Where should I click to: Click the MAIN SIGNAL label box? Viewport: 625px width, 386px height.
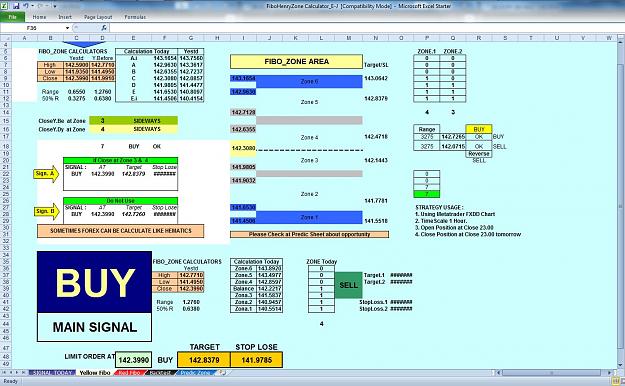tap(94, 327)
